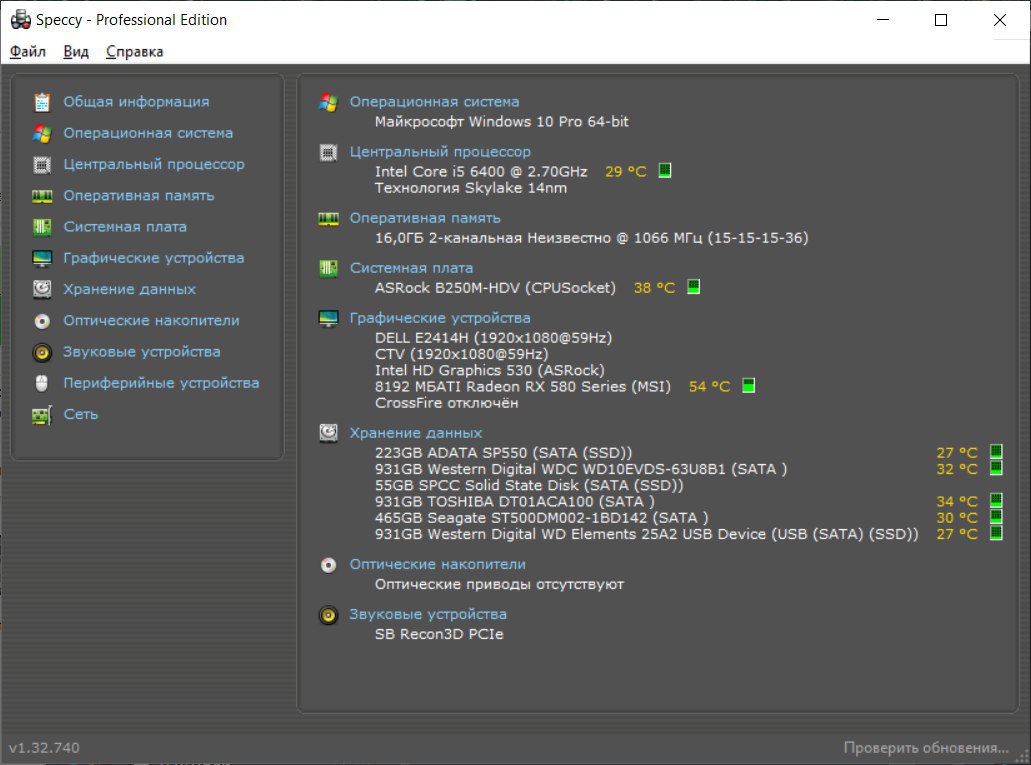Click the network card icon beside Сеть
1031x765 pixels.
[42, 415]
